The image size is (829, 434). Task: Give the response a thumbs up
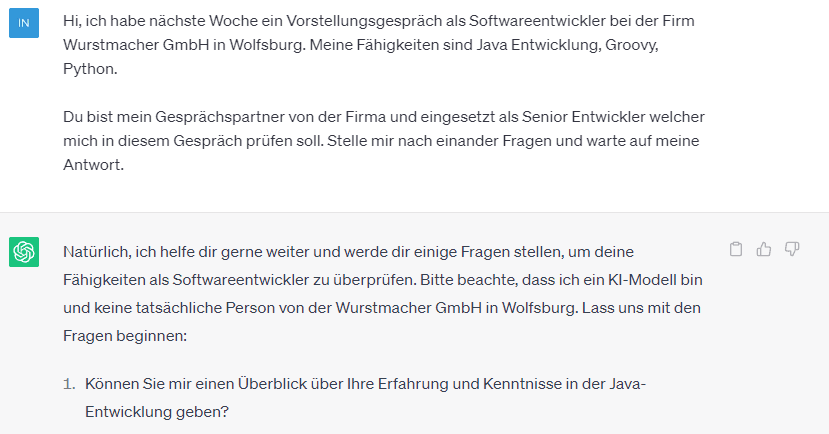(764, 249)
